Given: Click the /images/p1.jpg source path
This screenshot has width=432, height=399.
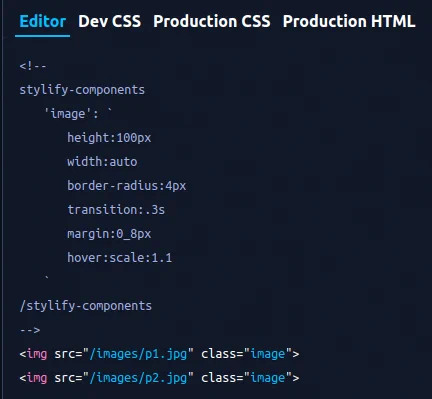Looking at the screenshot, I should tap(138, 354).
